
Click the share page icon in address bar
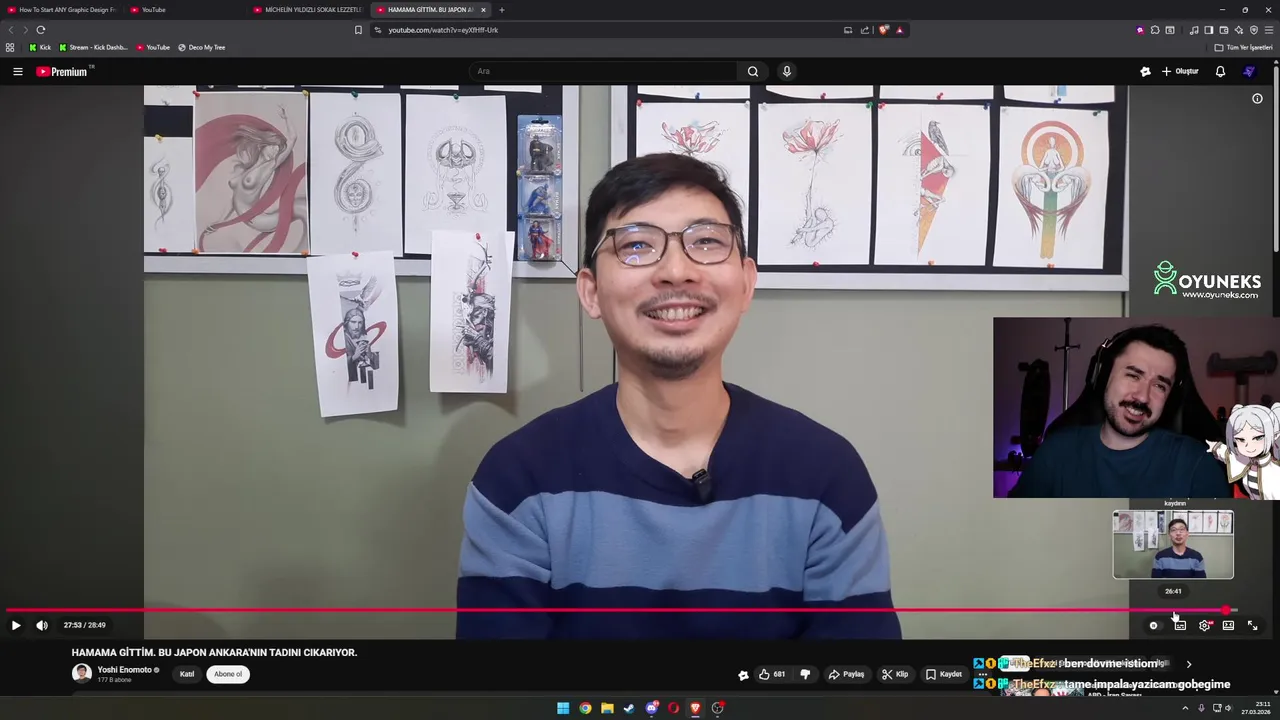click(x=865, y=30)
